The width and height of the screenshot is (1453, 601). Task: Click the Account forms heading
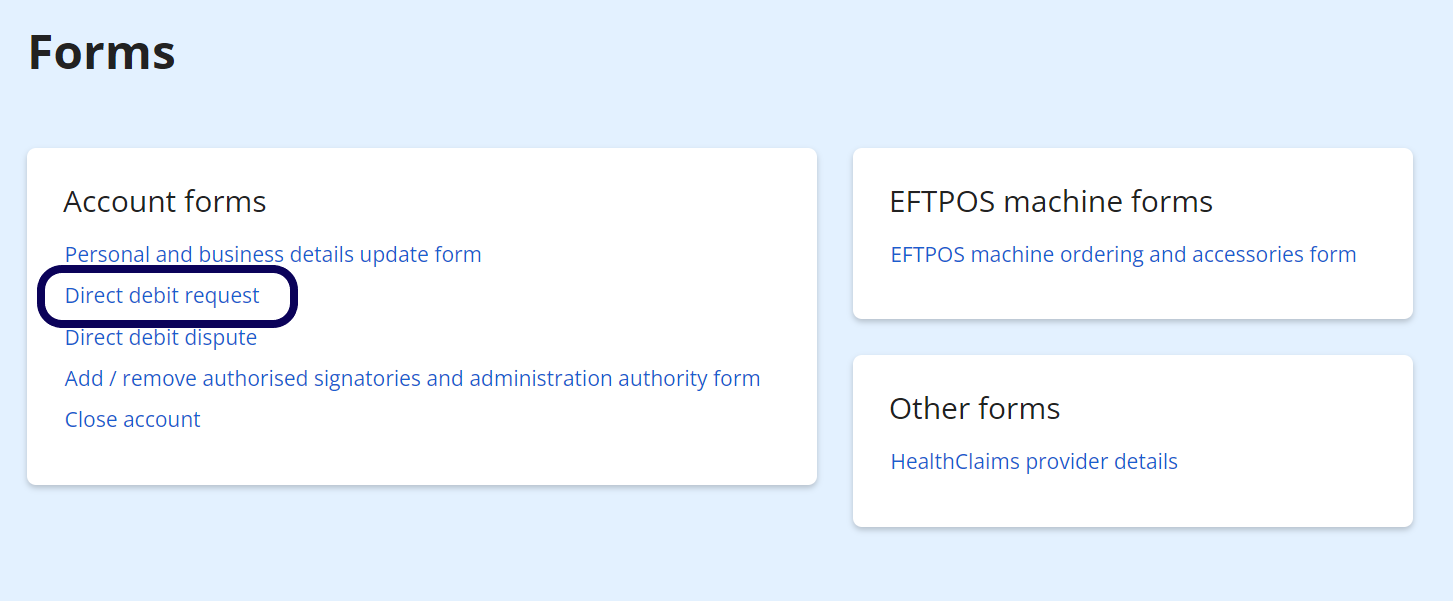[x=165, y=202]
